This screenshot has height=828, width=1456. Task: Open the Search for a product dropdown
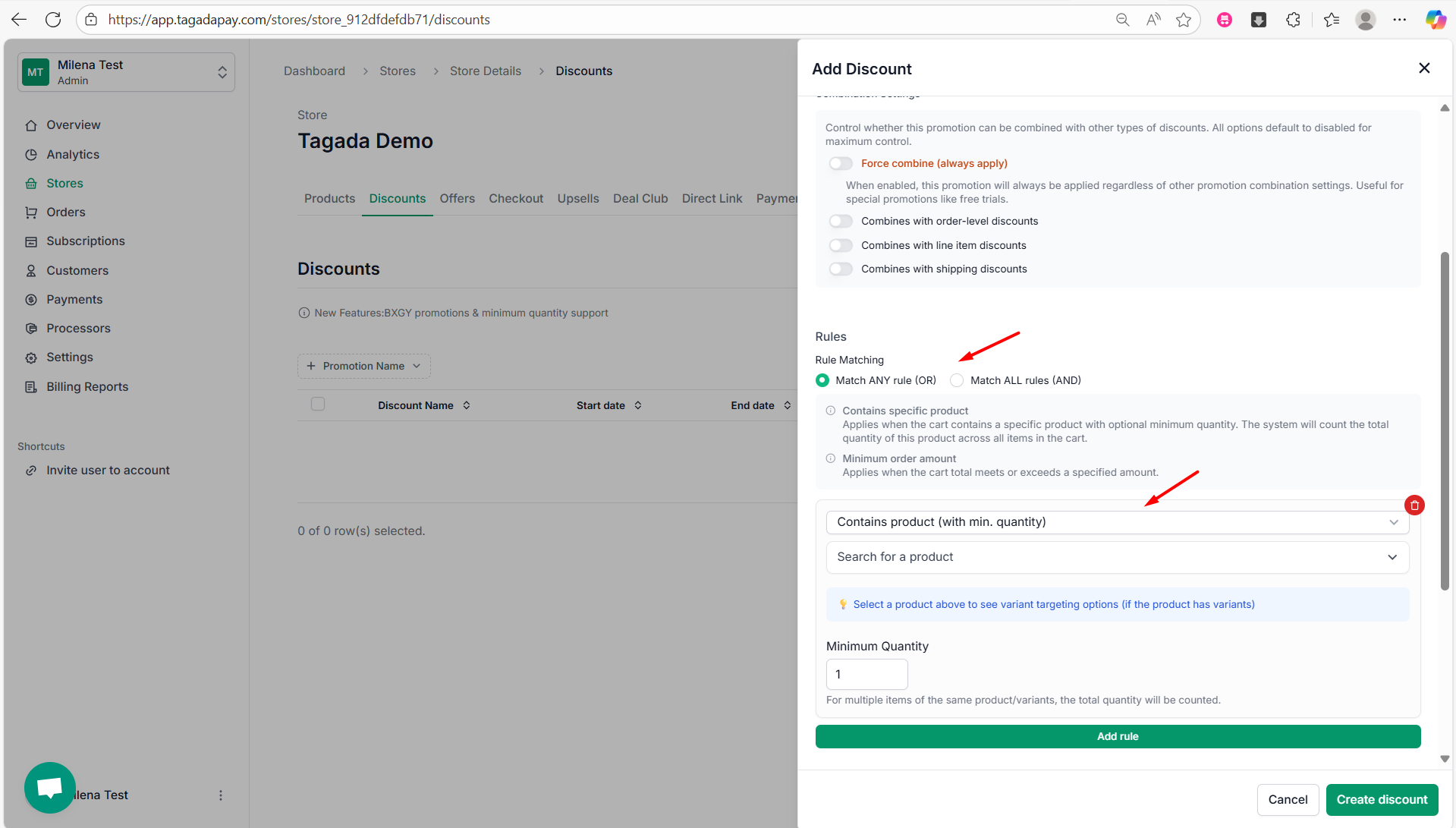tap(1117, 557)
